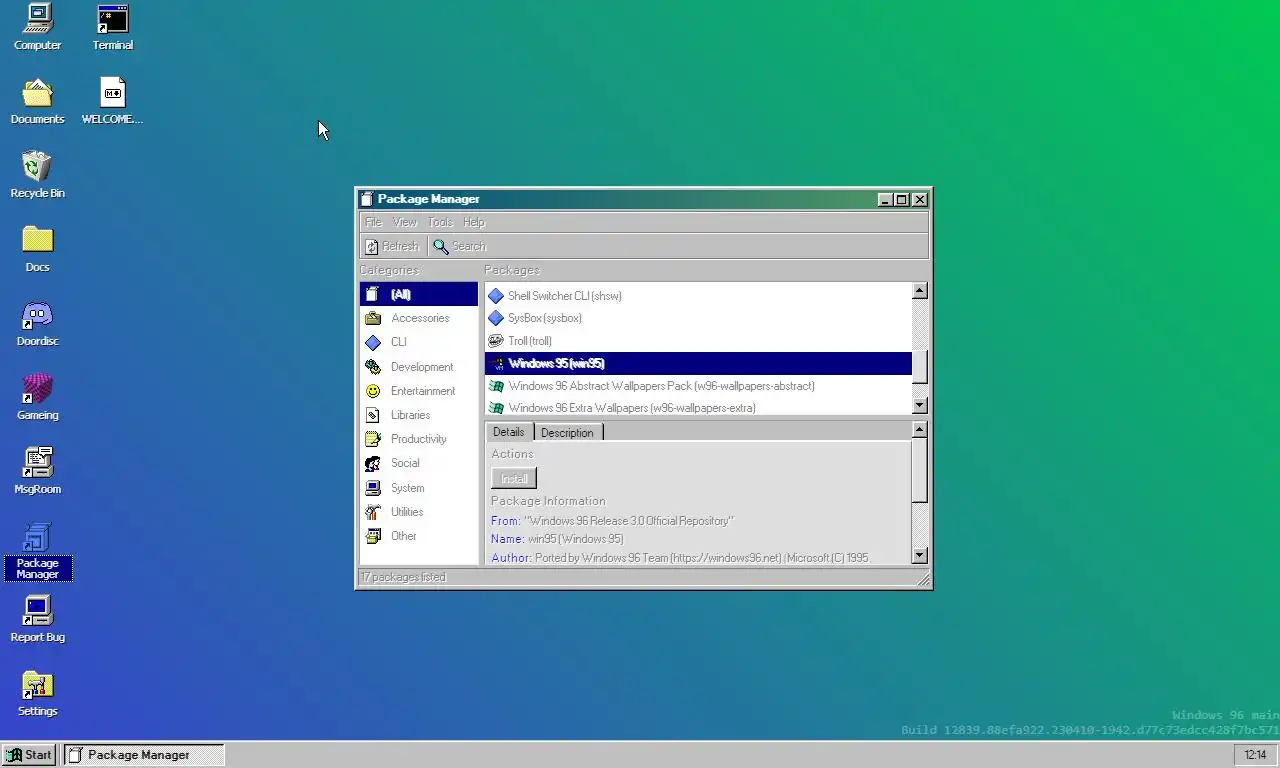Maximize the Package Manager window
Screen dimensions: 1280x768
(901, 200)
